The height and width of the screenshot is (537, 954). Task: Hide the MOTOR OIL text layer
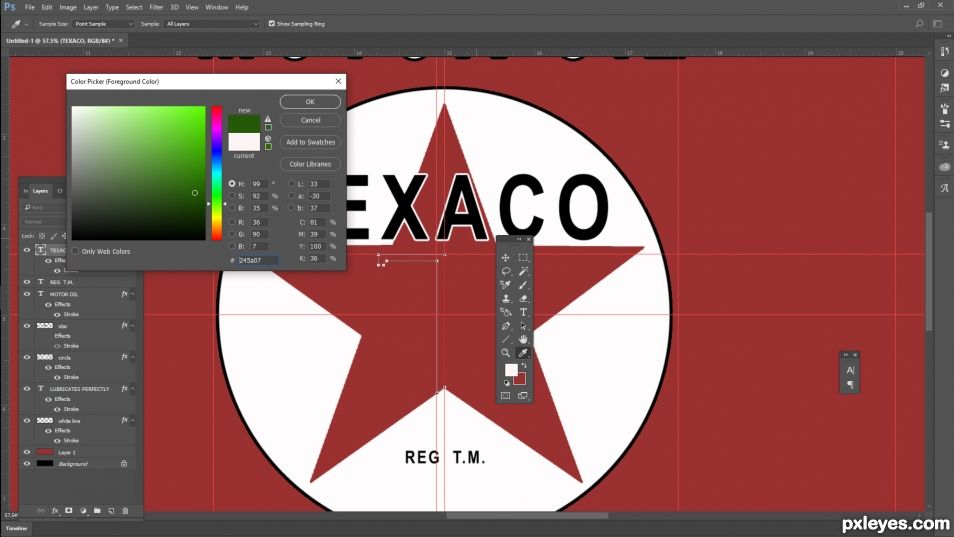(x=27, y=294)
